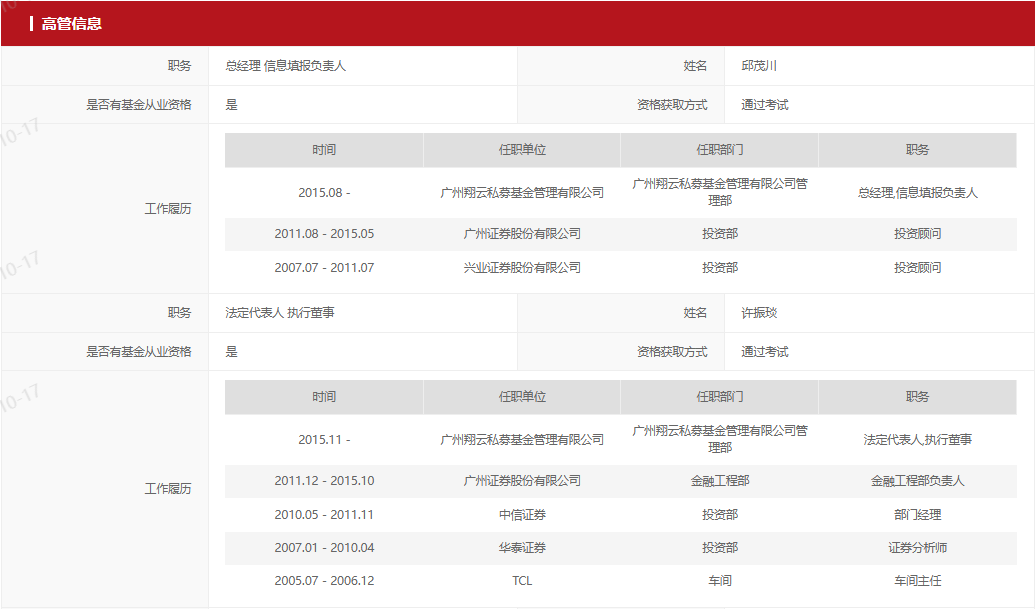The image size is (1036, 609).
Task: Click 金融工程部 department cell
Action: [720, 481]
